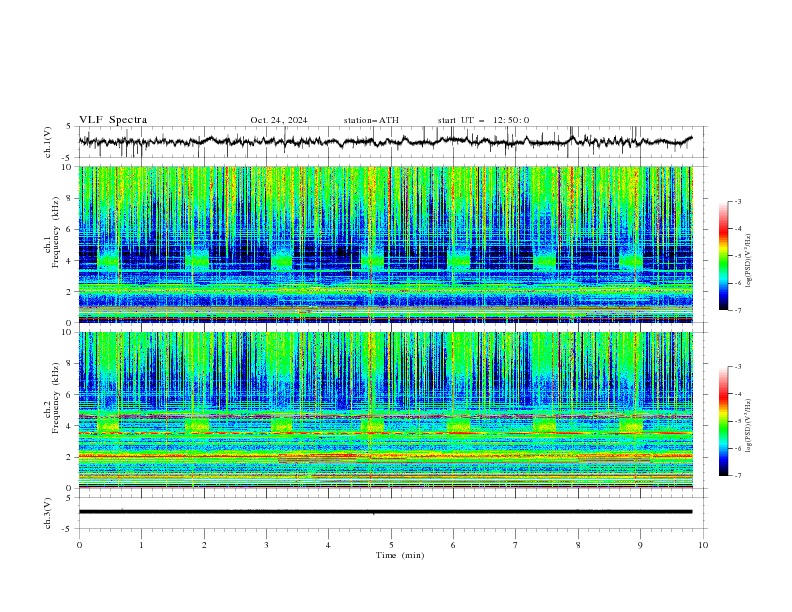Click the "-7" tick on ch.2 colorbar
Image resolution: width=792 pixels, height=612 pixels.
point(738,476)
